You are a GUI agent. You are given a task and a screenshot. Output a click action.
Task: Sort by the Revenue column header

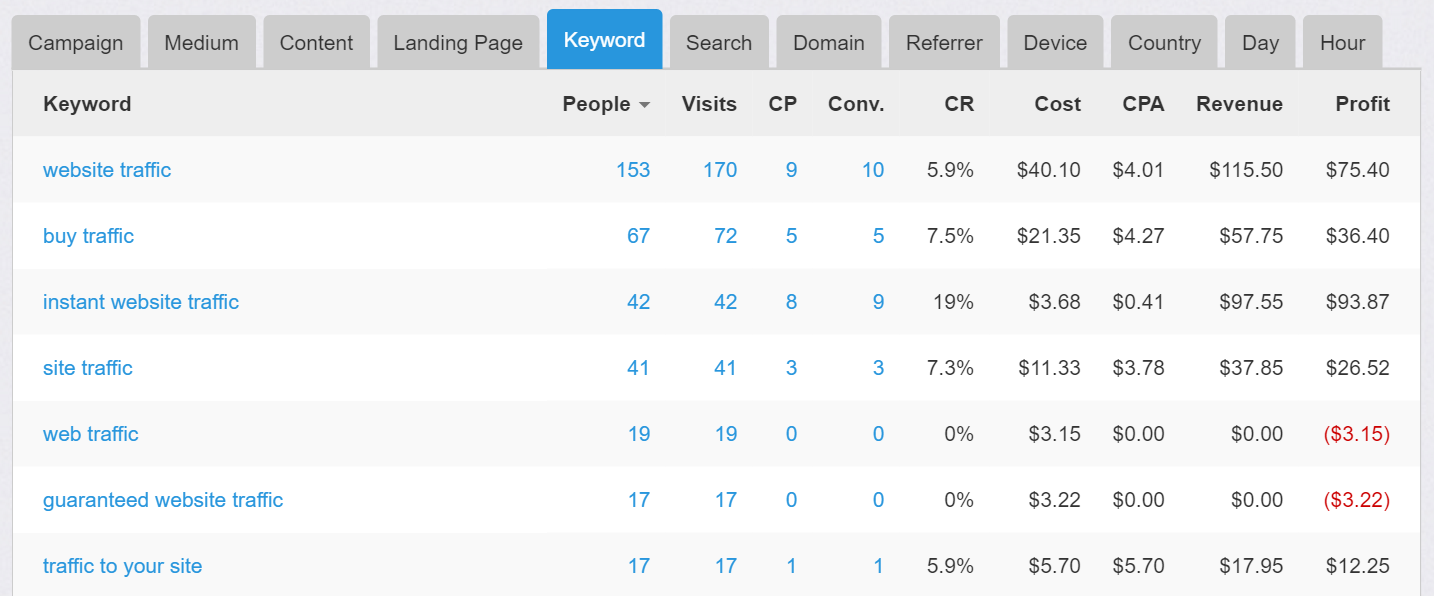(x=1239, y=104)
